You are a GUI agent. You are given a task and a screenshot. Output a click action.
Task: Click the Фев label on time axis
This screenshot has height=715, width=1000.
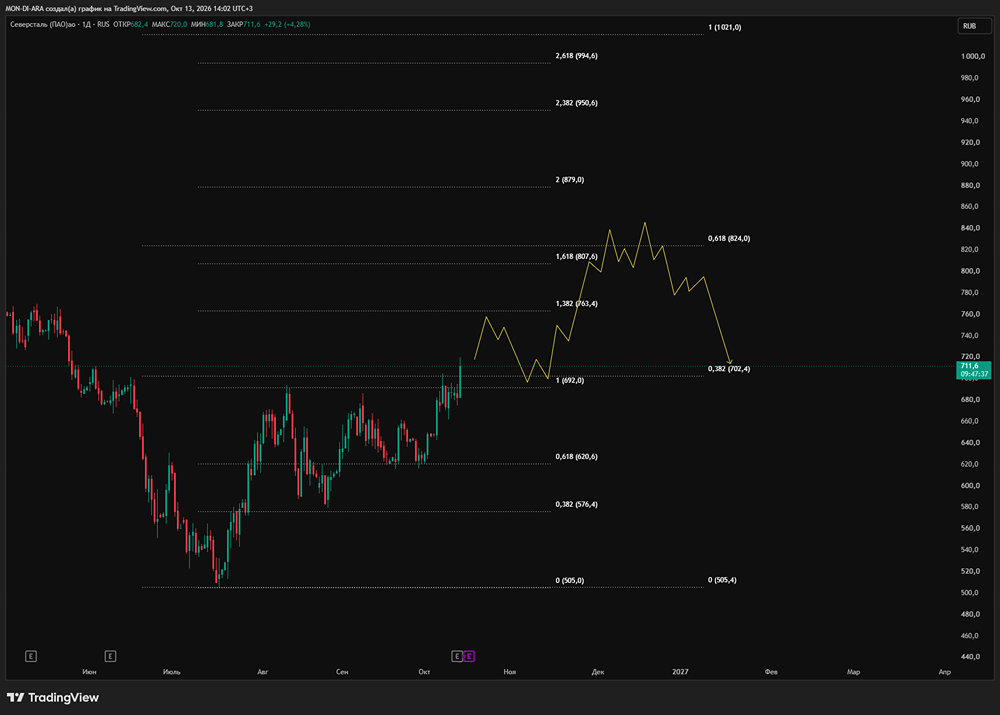[771, 672]
